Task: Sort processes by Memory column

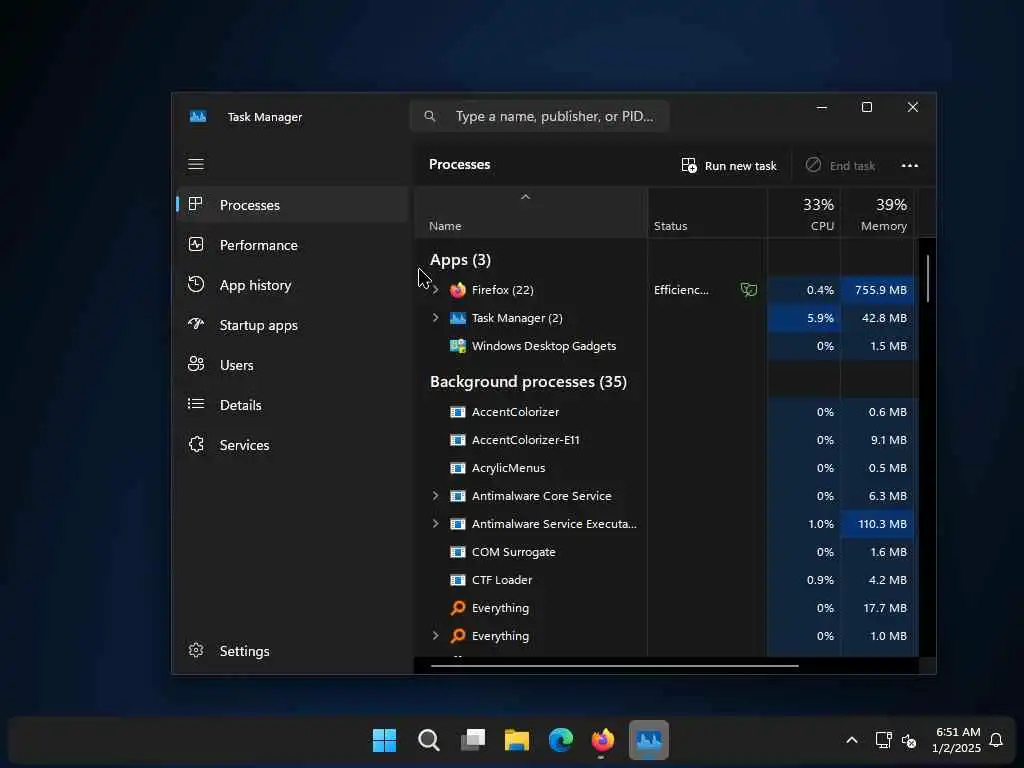Action: click(877, 214)
